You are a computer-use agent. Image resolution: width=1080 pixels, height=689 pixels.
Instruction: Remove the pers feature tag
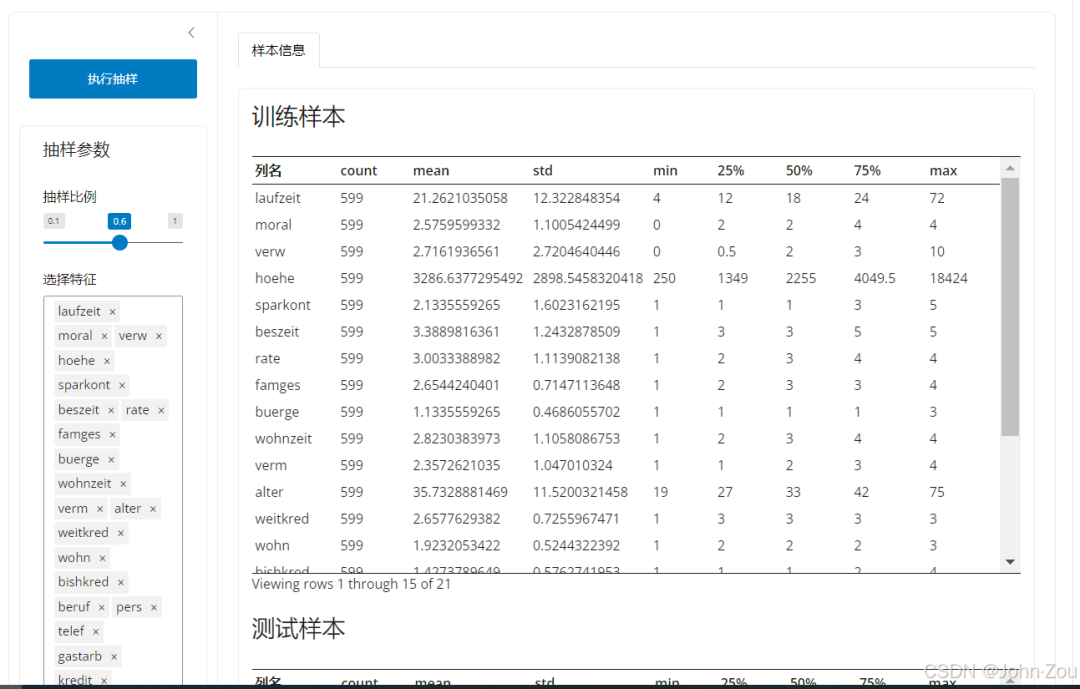click(x=154, y=607)
